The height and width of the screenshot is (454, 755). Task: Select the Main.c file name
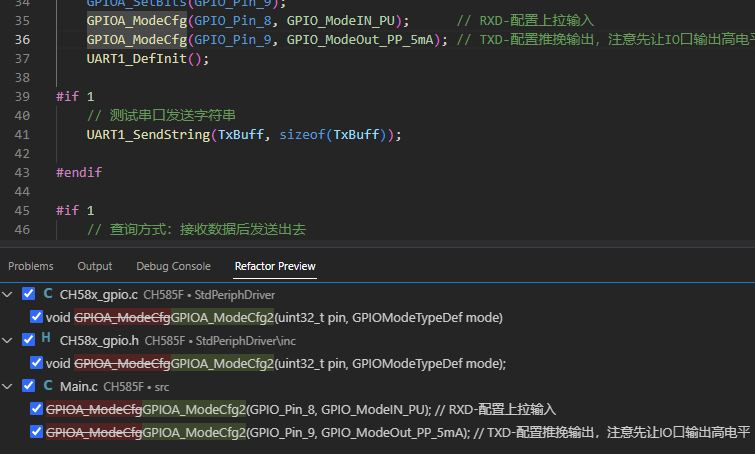(78, 387)
